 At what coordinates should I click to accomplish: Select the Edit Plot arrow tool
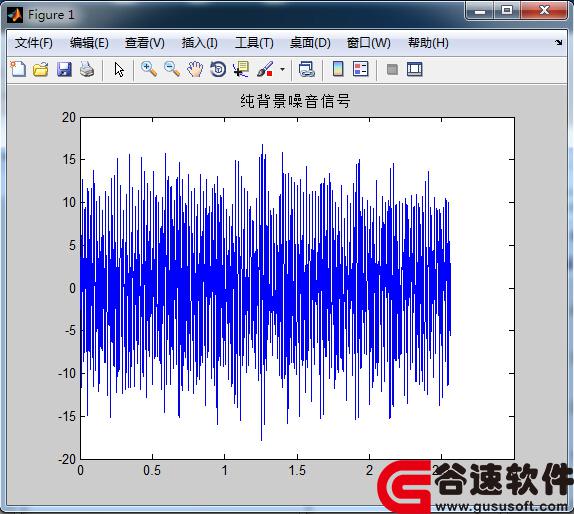click(x=119, y=69)
